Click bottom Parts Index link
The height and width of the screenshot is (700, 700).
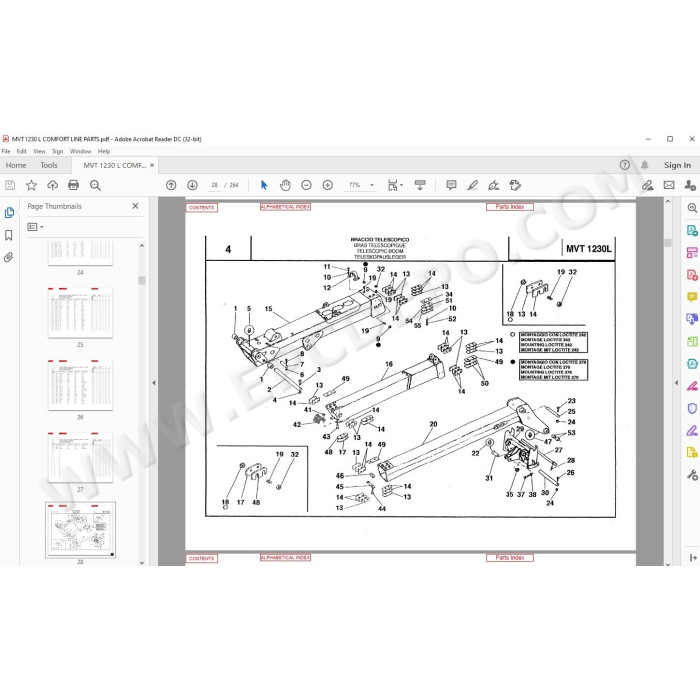coord(510,558)
